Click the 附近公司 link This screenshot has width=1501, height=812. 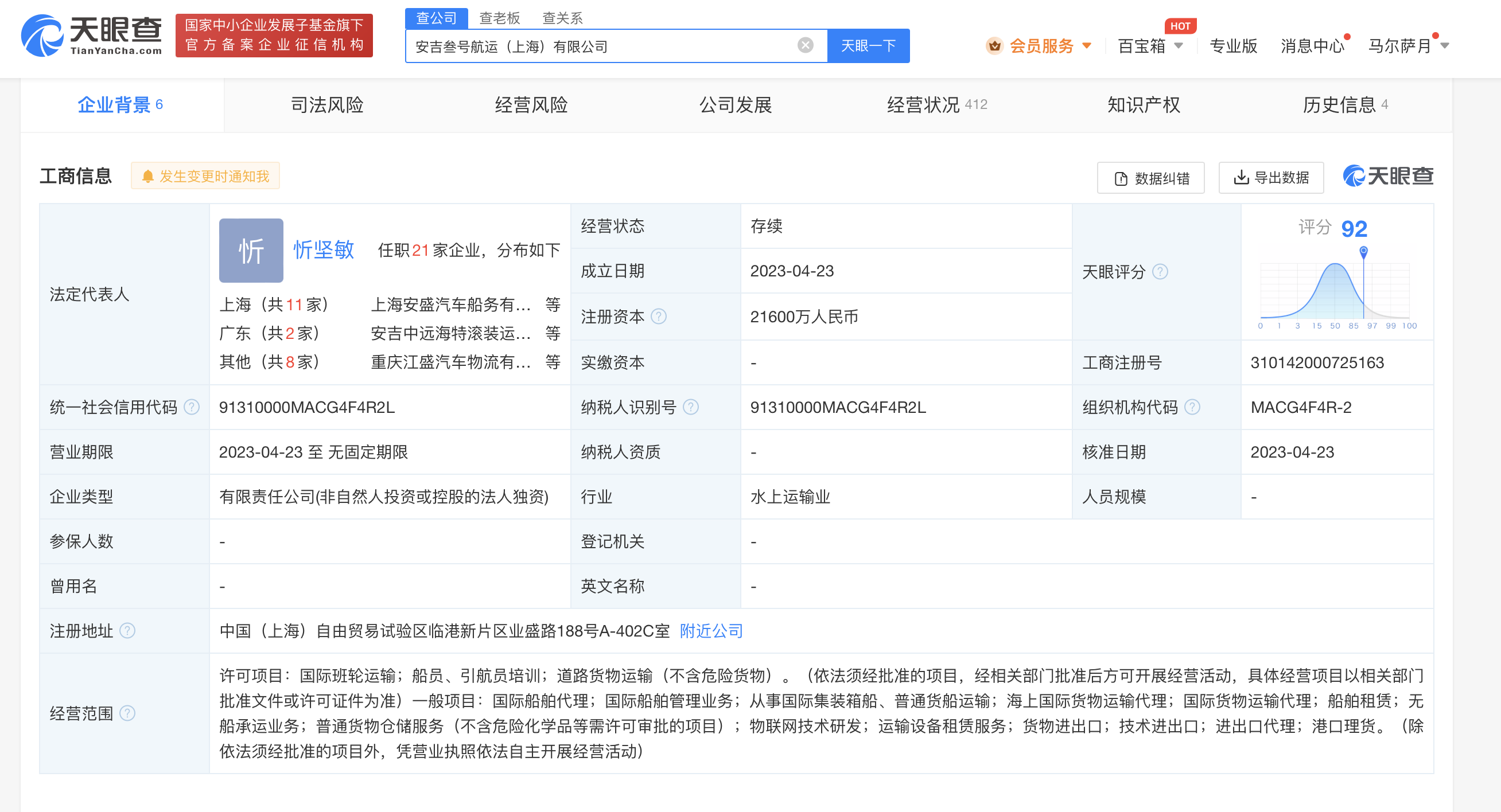click(x=711, y=631)
